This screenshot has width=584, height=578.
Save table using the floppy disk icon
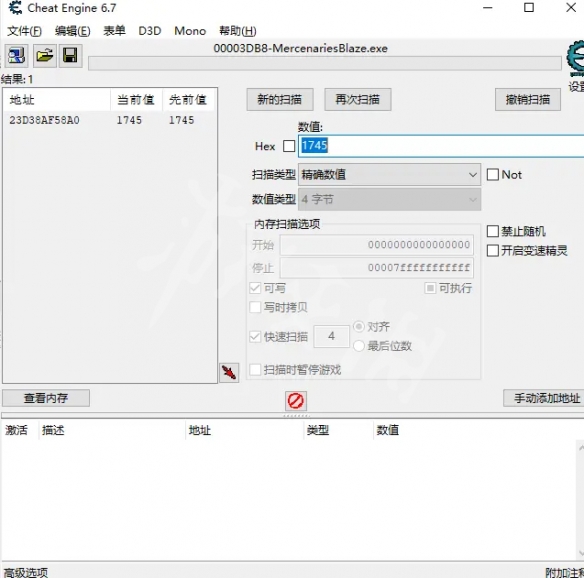(70, 56)
